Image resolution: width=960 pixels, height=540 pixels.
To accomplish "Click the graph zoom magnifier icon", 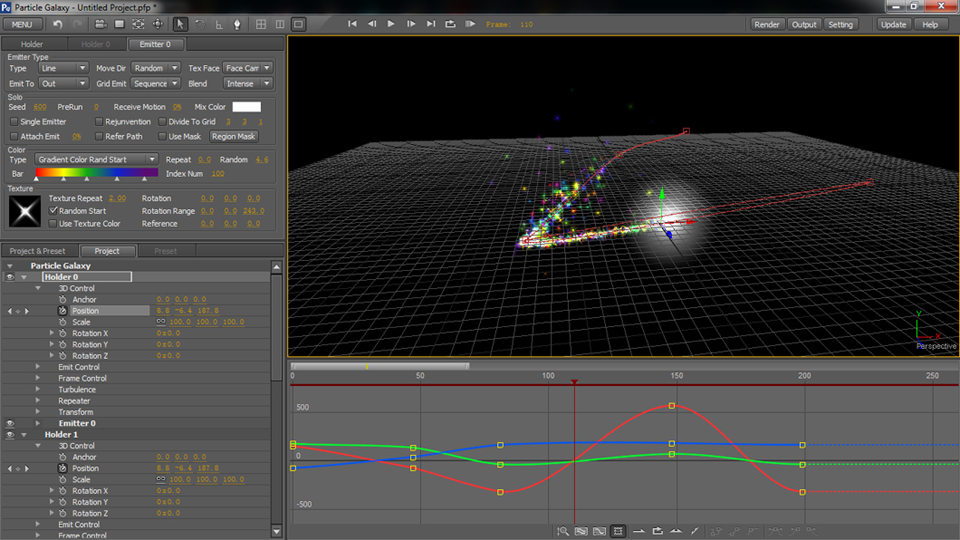I will pyautogui.click(x=563, y=531).
